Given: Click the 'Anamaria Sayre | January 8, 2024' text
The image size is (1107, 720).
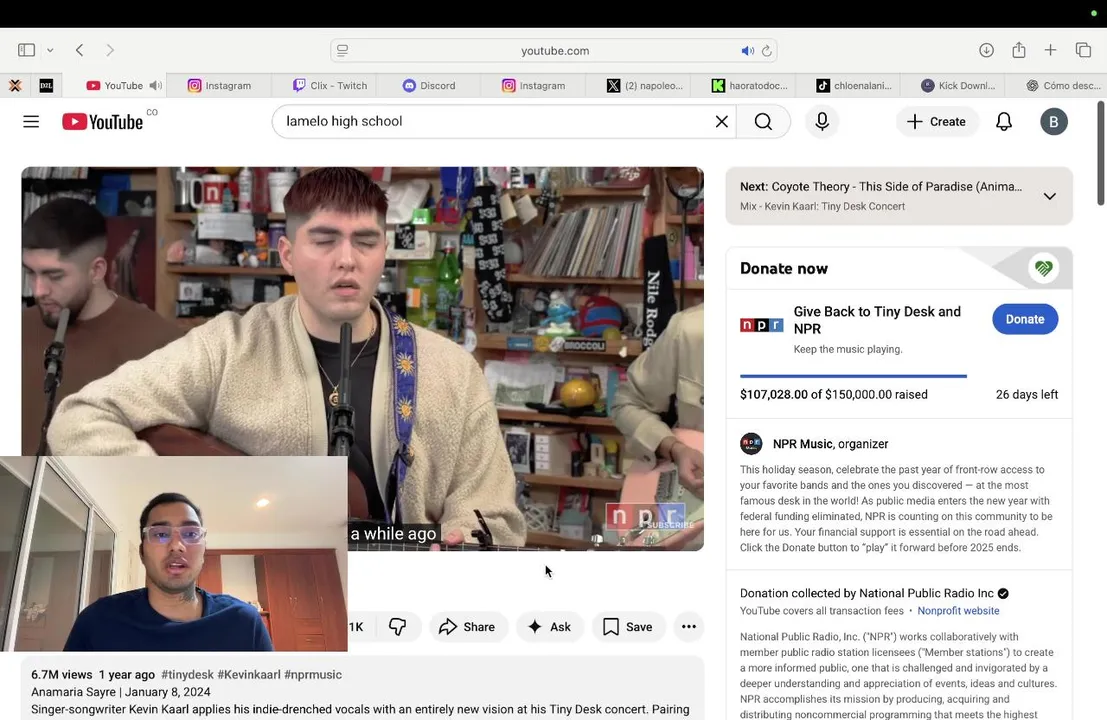Looking at the screenshot, I should coord(121,692).
